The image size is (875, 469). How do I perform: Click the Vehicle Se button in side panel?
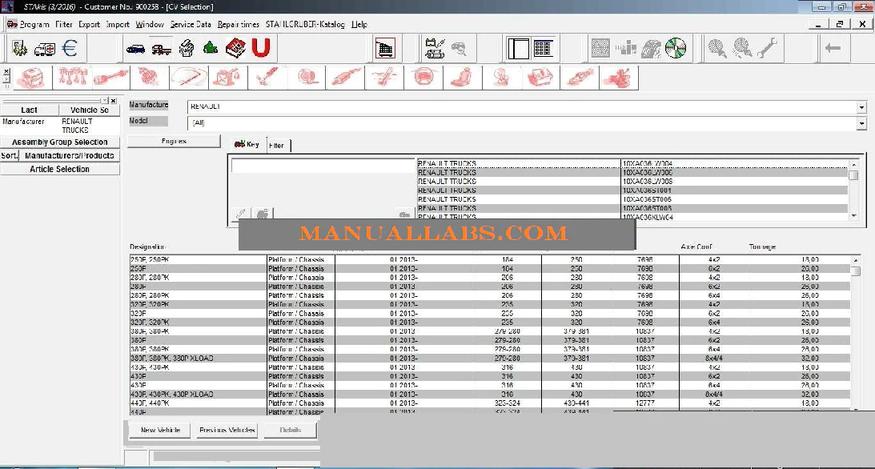click(x=89, y=110)
